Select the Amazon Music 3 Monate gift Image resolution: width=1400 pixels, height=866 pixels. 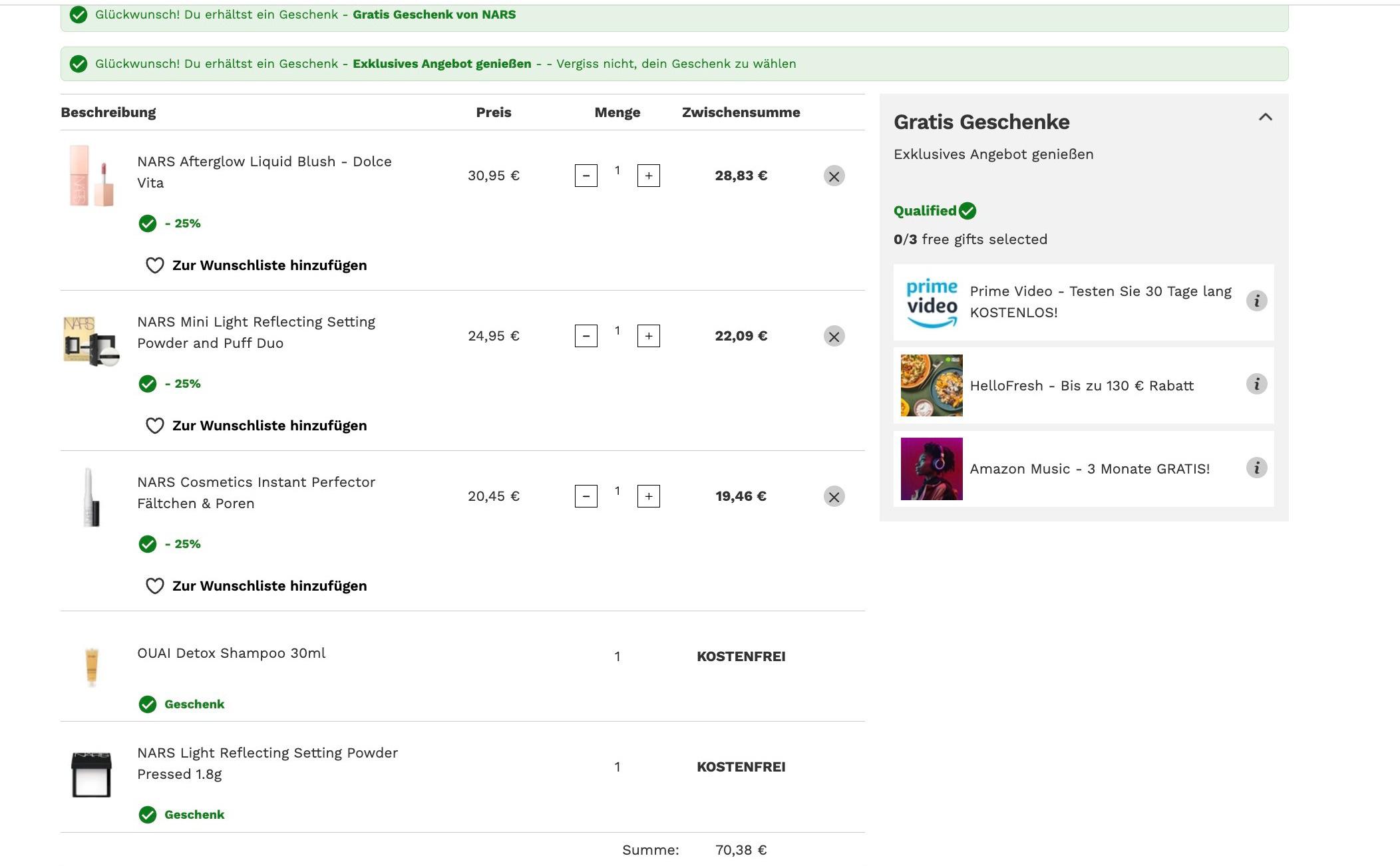1083,469
